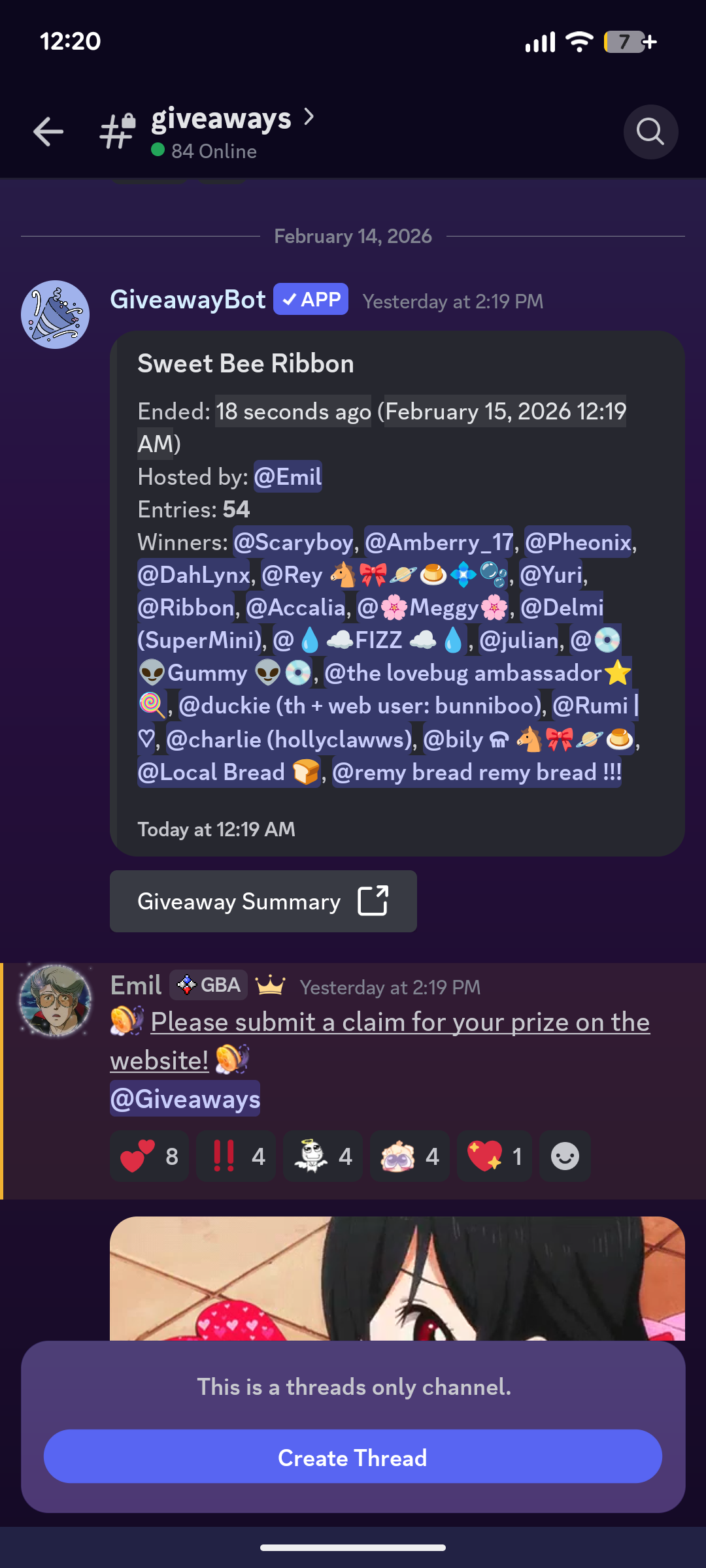The image size is (706, 1568).
Task: Toggle the double exclamation reaction
Action: (236, 1156)
